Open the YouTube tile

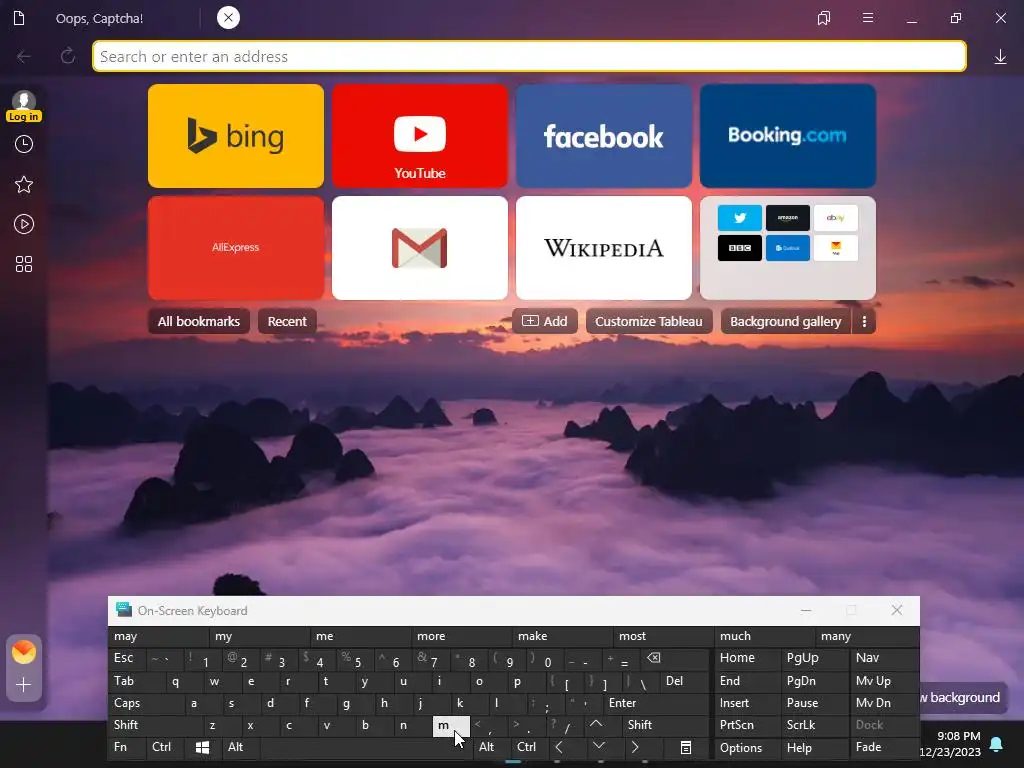point(420,136)
